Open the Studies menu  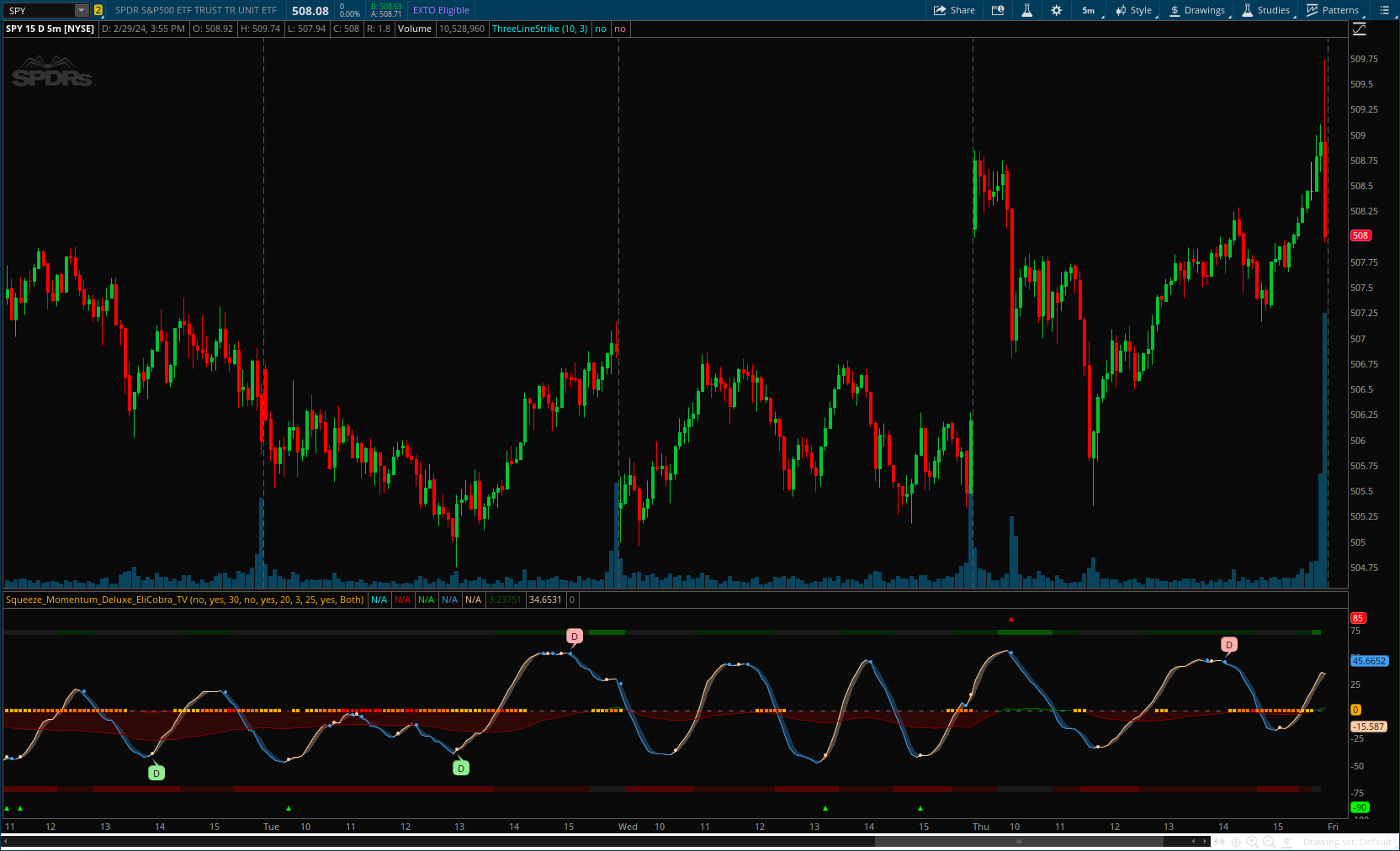tap(1266, 10)
